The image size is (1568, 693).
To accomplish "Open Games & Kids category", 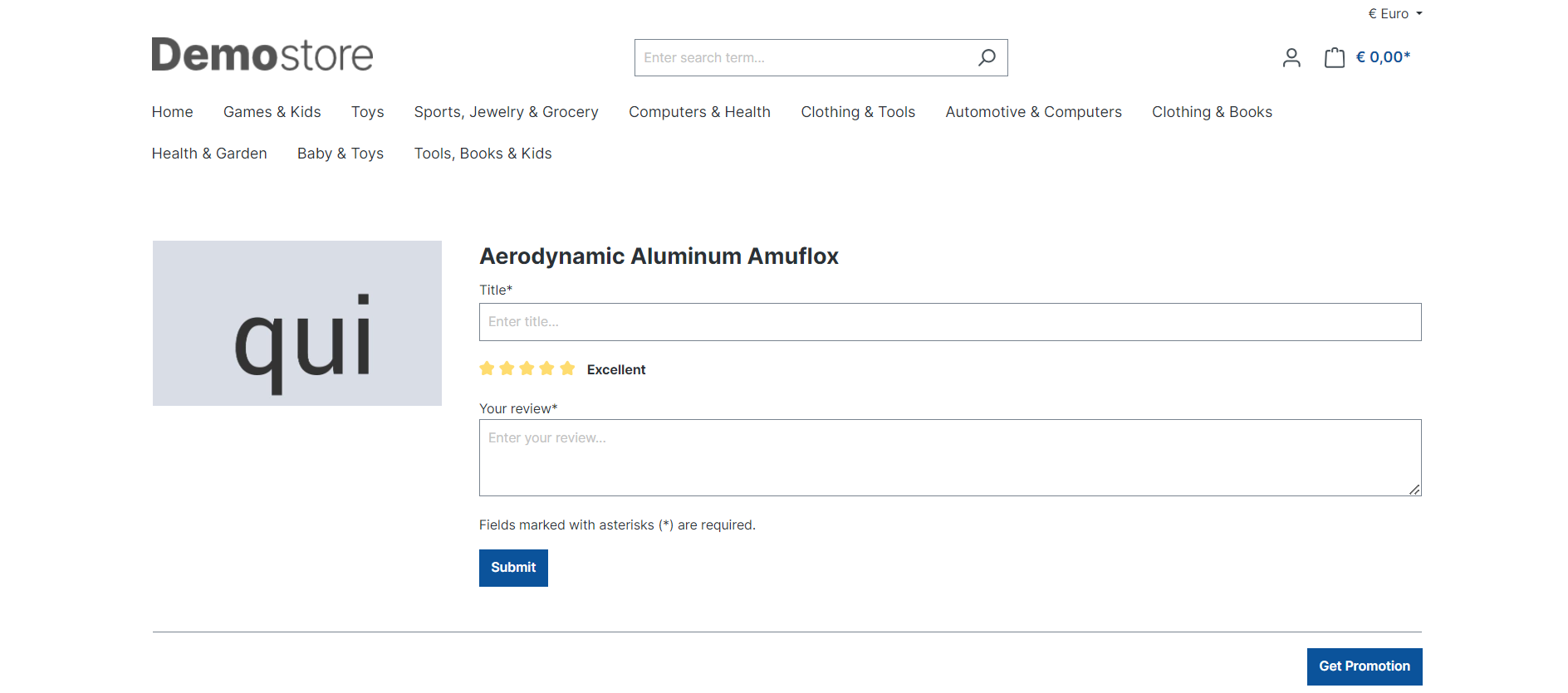I will tap(272, 112).
